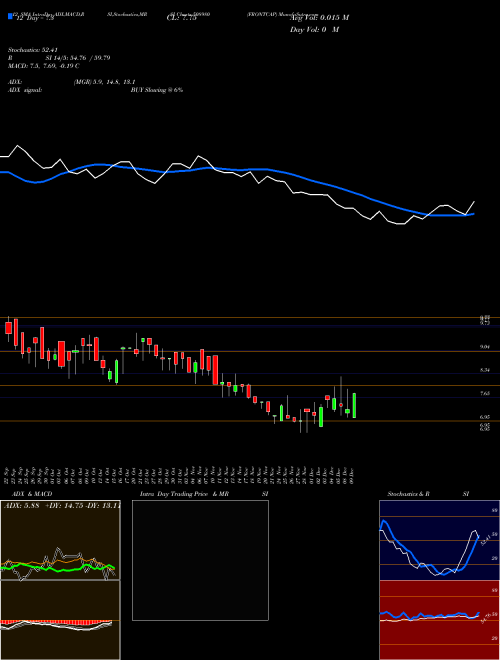Click the 'SI 14/3: 54.76 / 59.79' value
The image size is (500, 660).
click(x=78, y=58)
